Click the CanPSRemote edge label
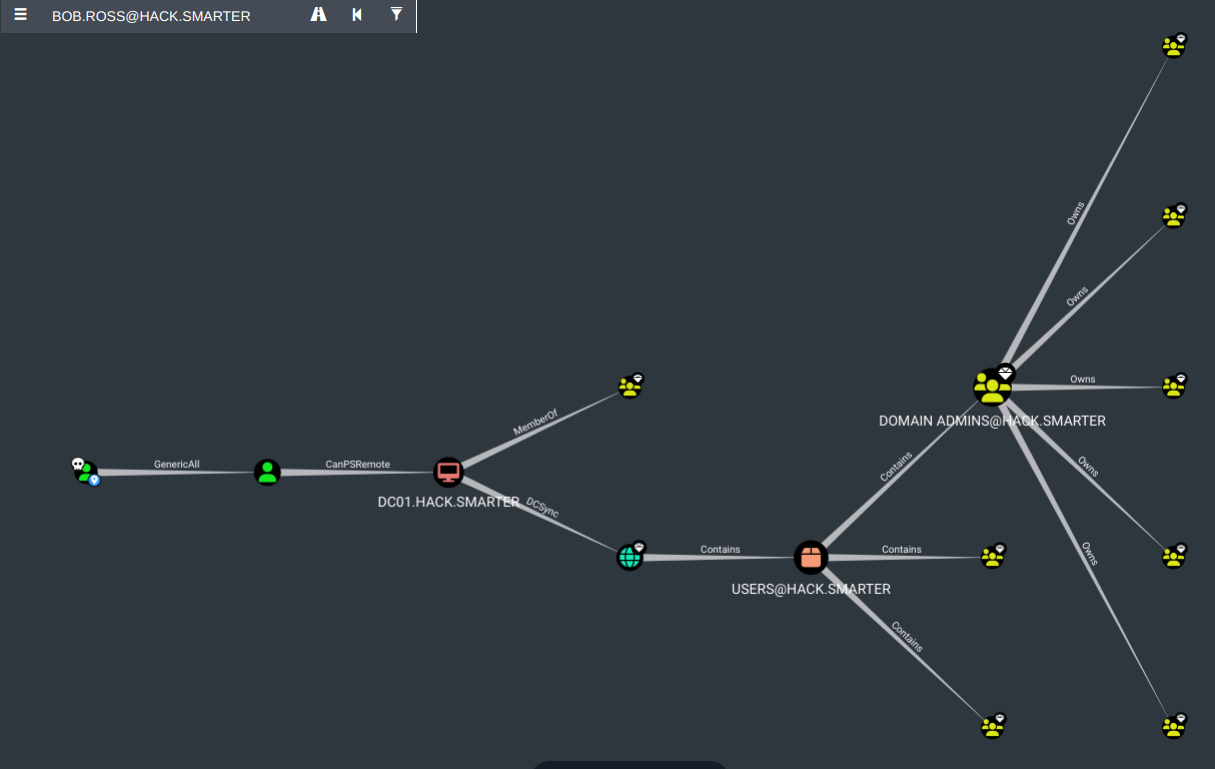 357,464
